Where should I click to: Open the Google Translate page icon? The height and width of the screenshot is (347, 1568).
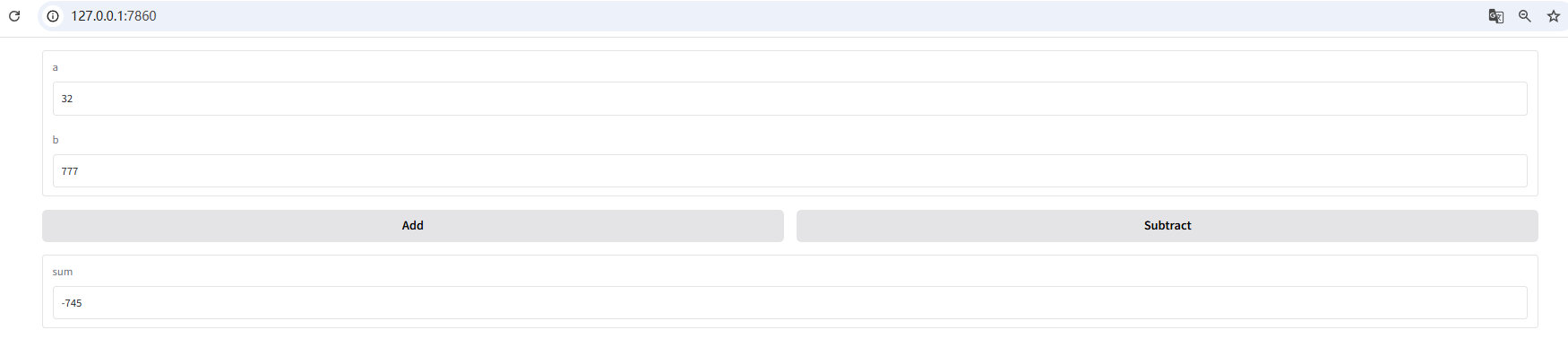tap(1495, 16)
